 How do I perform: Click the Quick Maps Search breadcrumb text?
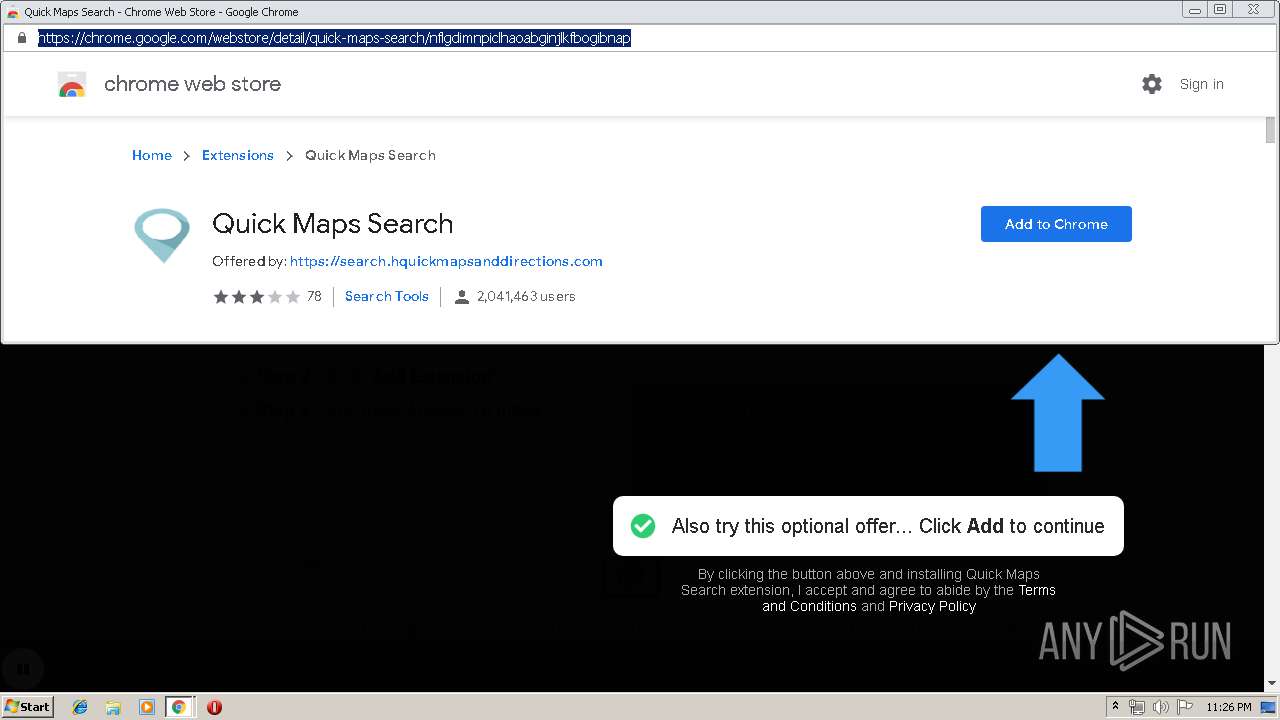370,155
